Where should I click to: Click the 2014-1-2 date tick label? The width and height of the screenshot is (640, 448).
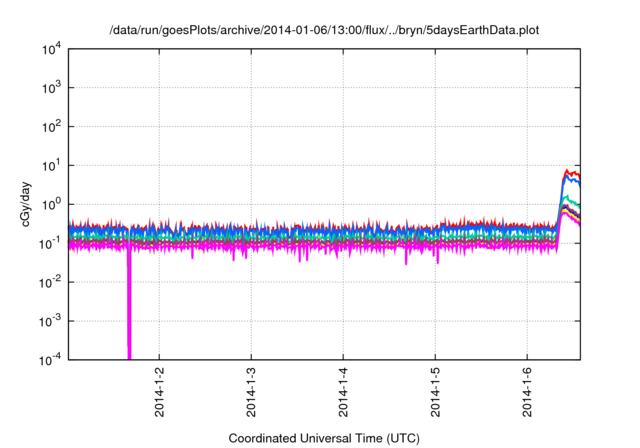[159, 392]
